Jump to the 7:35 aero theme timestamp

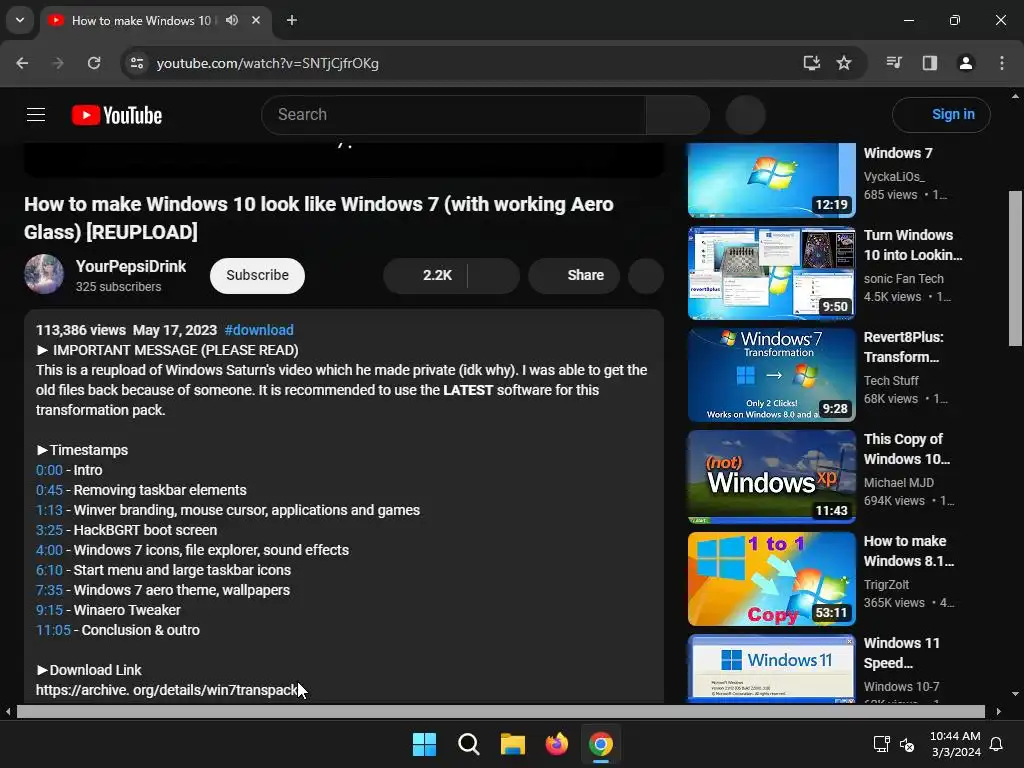[x=49, y=590]
